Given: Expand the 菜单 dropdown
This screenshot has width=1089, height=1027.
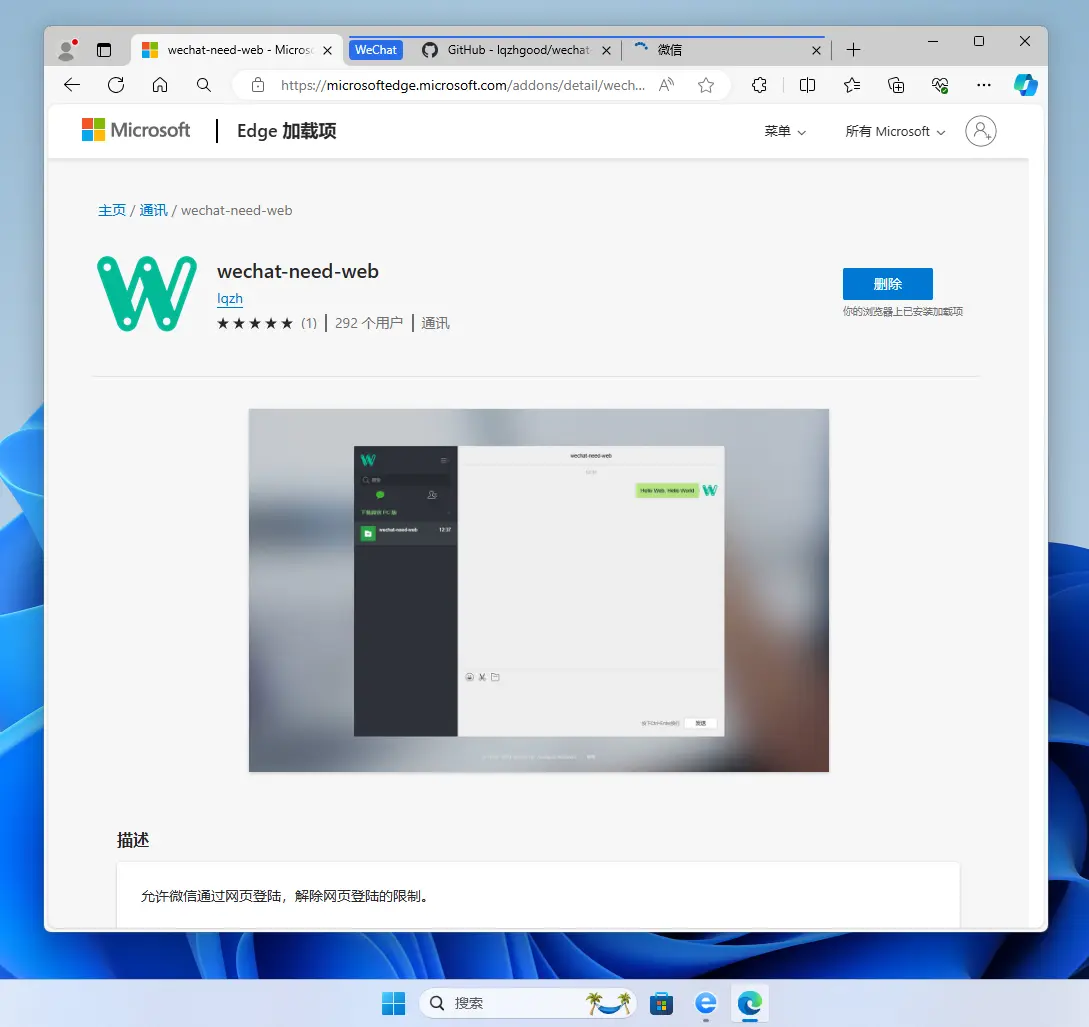Looking at the screenshot, I should click(x=785, y=131).
